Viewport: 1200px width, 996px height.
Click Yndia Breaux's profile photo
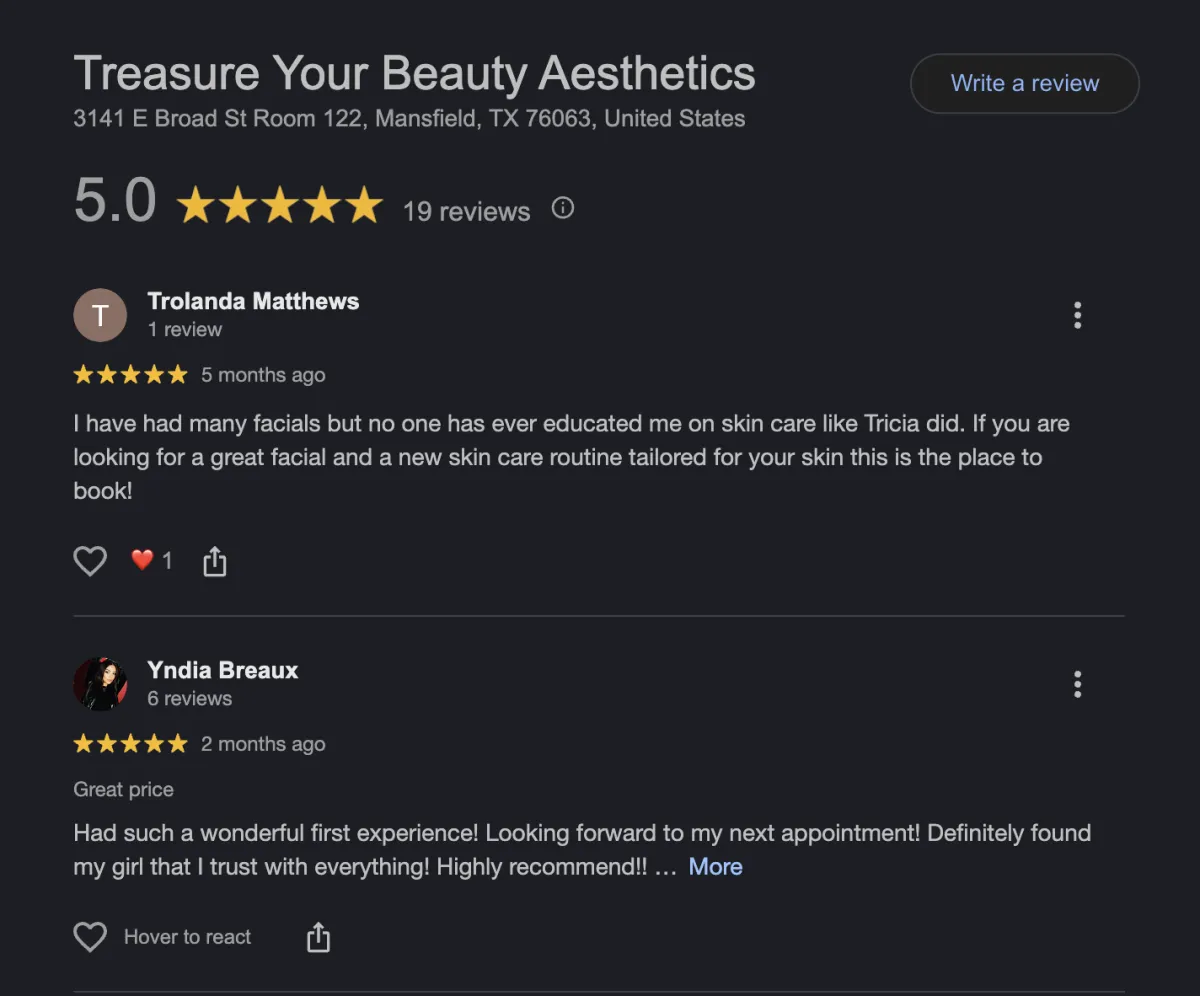tap(100, 684)
